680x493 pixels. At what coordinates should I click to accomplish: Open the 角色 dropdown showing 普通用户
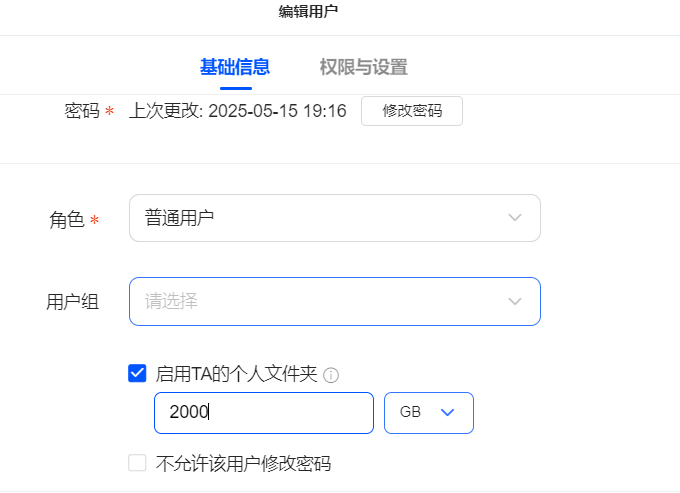click(x=335, y=218)
